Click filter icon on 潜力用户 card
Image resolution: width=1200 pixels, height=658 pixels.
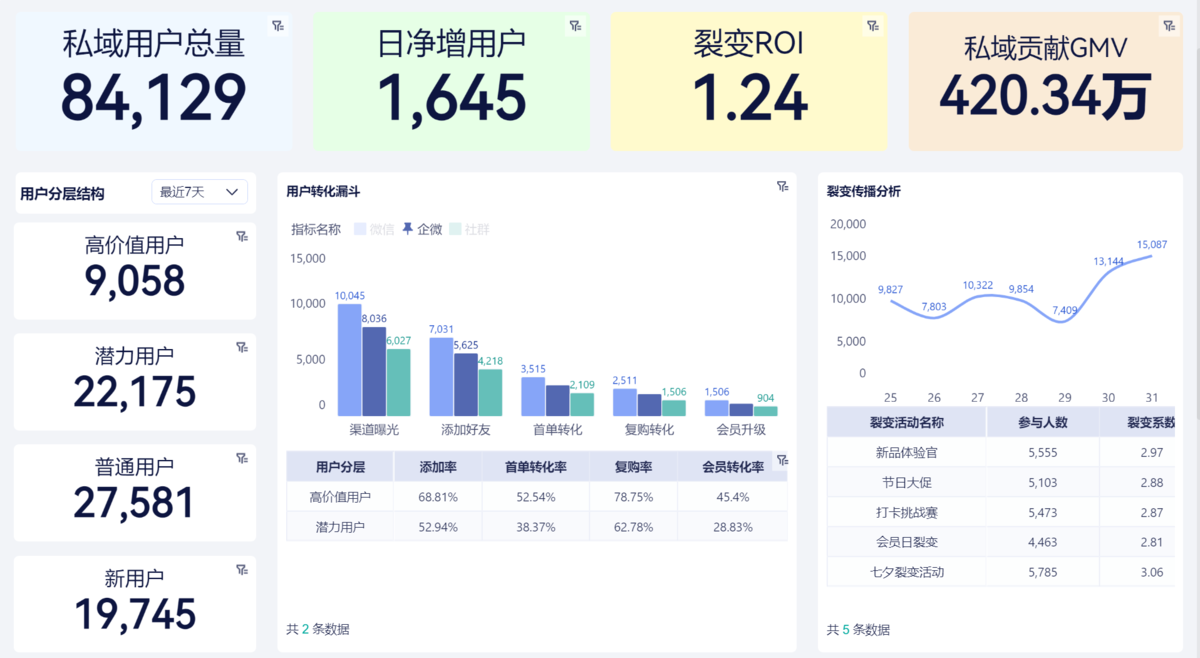241,347
